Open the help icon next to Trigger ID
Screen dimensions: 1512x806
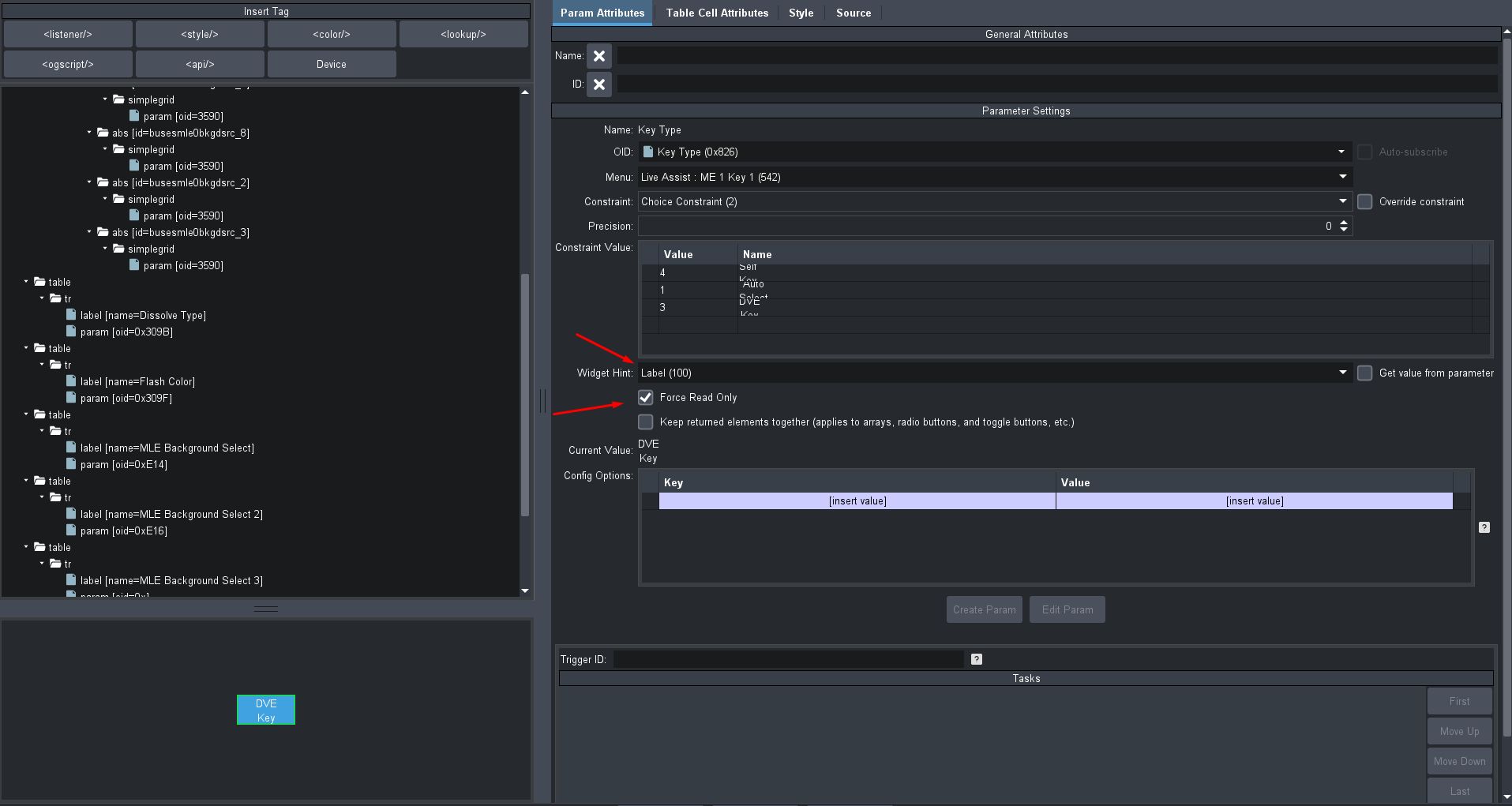977,659
